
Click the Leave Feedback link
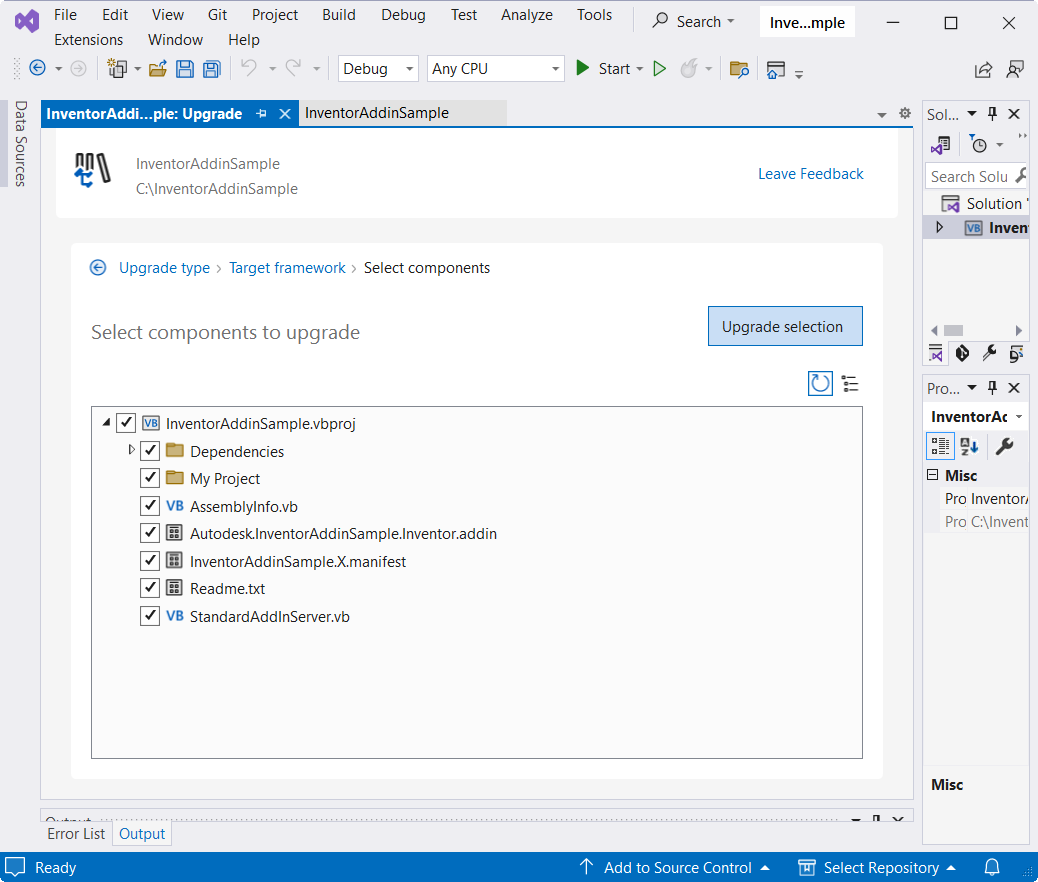[x=810, y=173]
